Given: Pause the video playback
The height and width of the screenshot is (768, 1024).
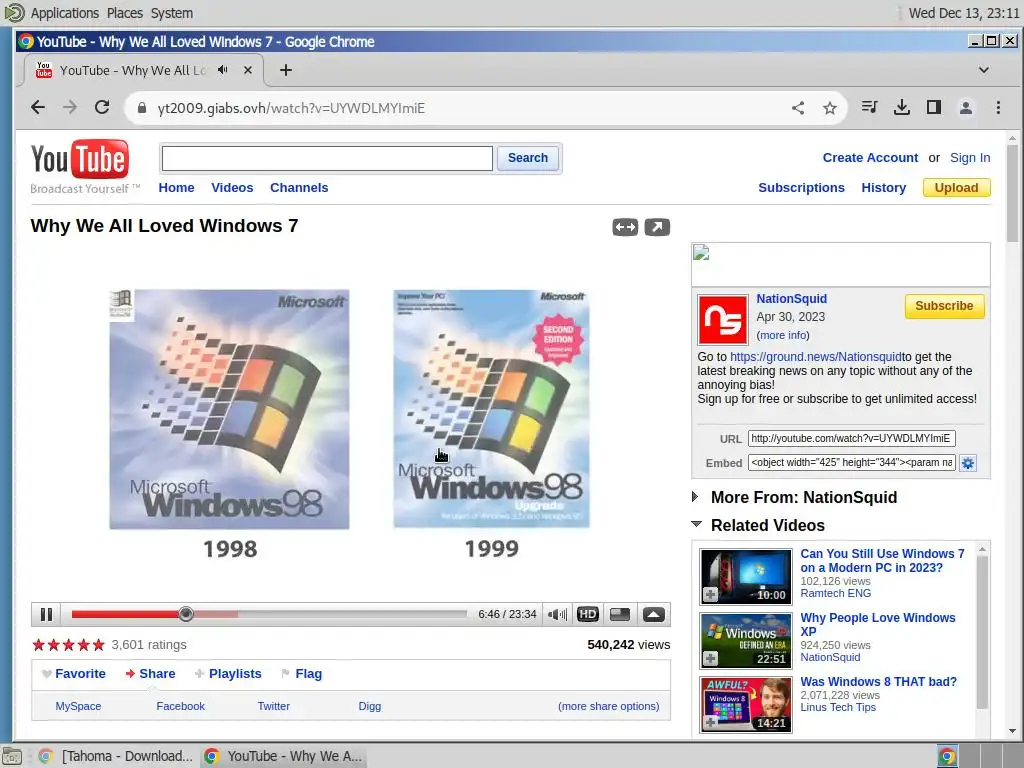Looking at the screenshot, I should click(46, 614).
